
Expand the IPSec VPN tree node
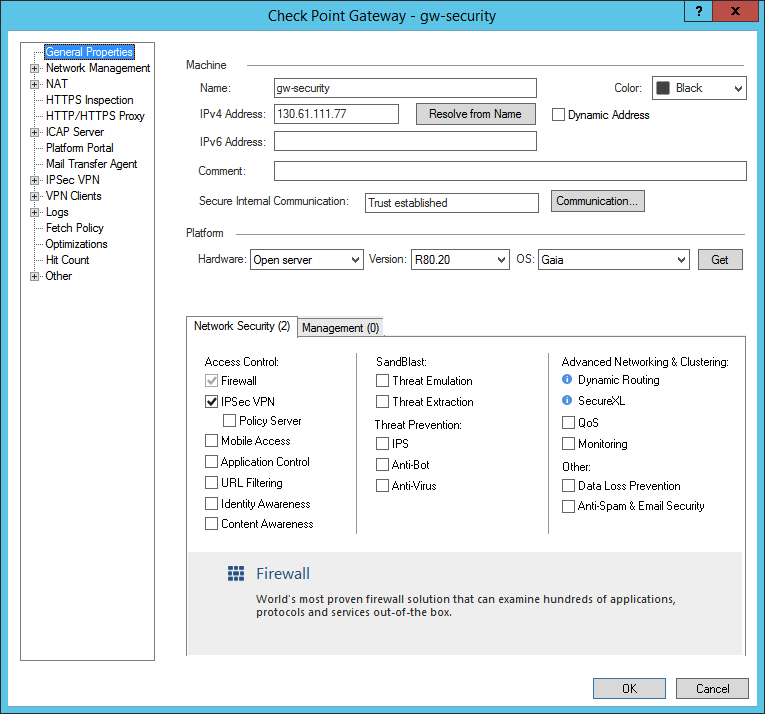tap(35, 181)
